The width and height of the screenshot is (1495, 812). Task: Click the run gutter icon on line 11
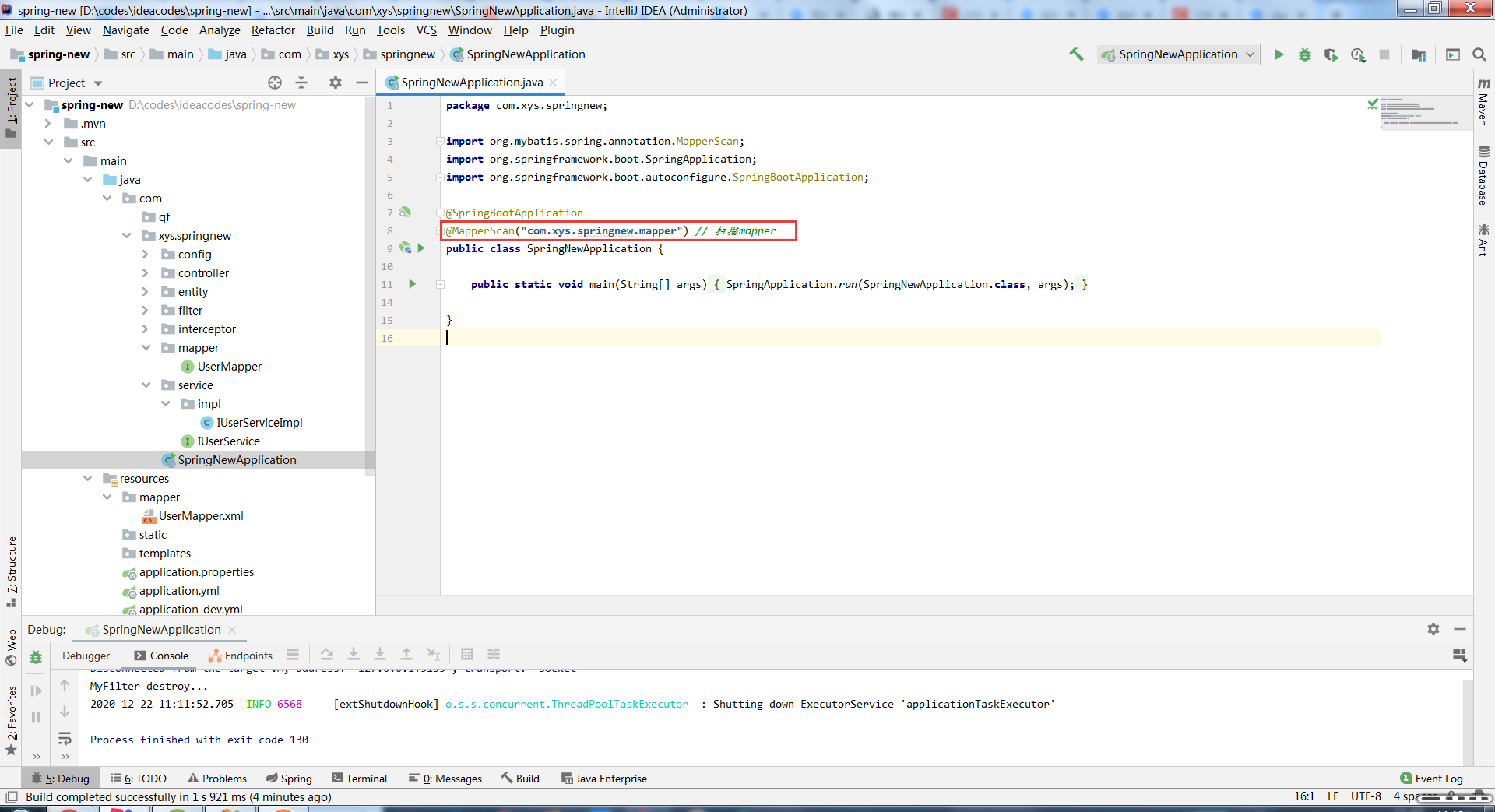413,284
